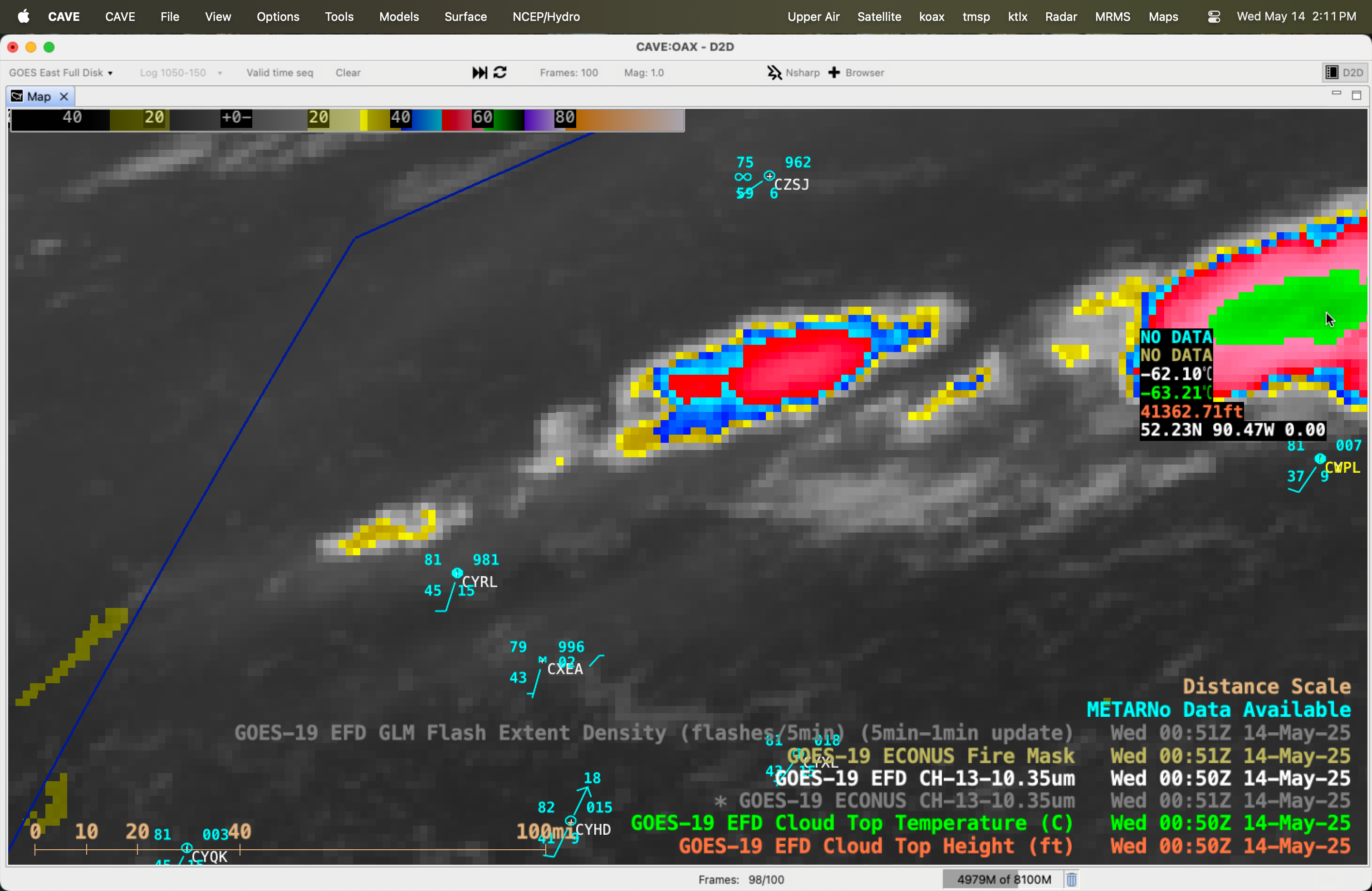1372x891 pixels.
Task: Click the Valid time seq button
Action: pyautogui.click(x=279, y=73)
